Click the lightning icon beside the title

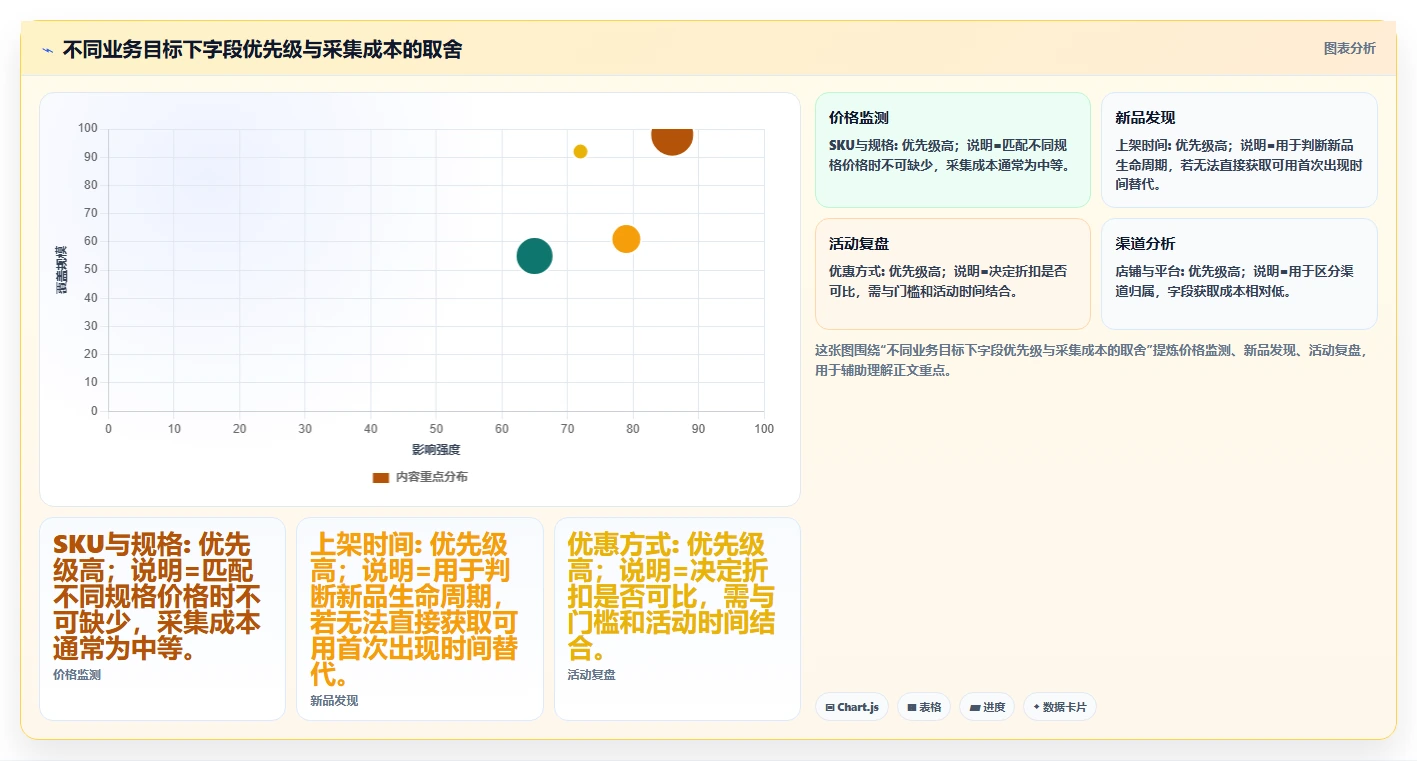click(47, 49)
